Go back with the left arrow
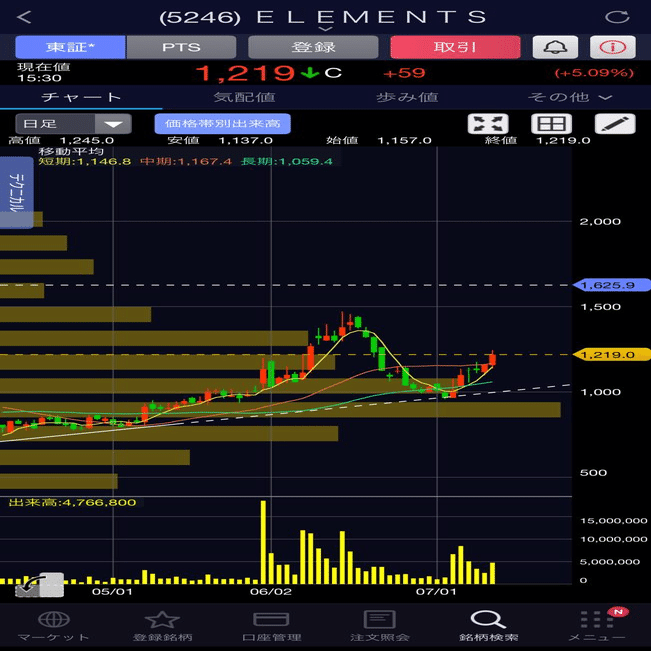The width and height of the screenshot is (651, 651). (x=24, y=17)
